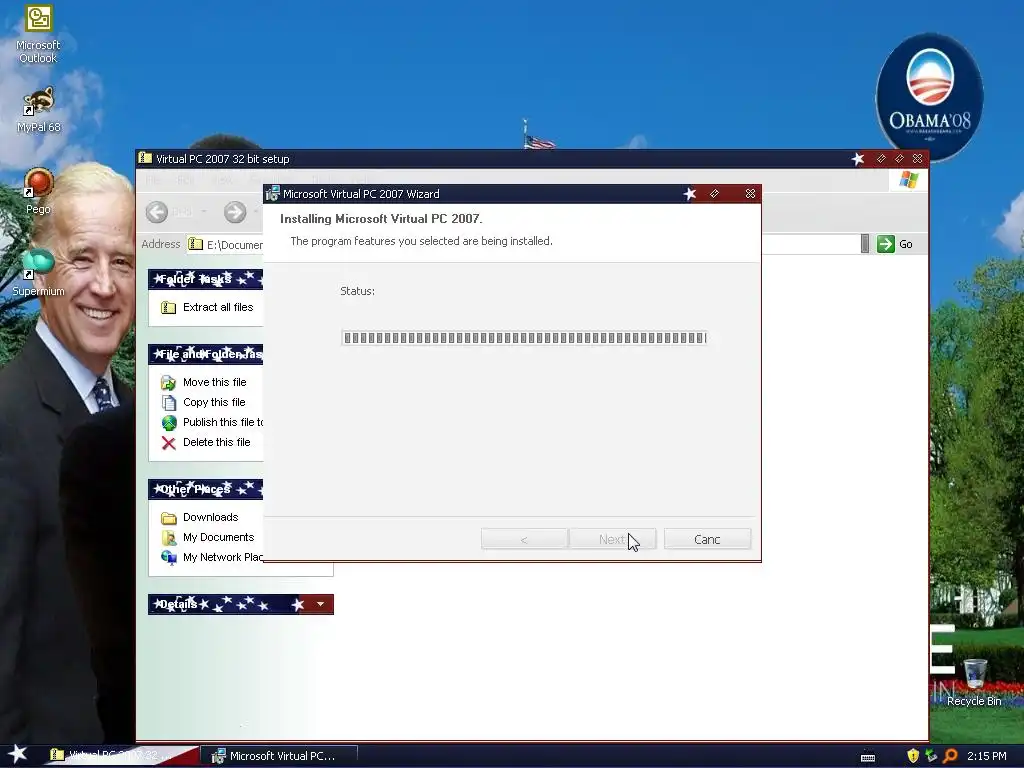Click the green Go button by the address bar

895,244
